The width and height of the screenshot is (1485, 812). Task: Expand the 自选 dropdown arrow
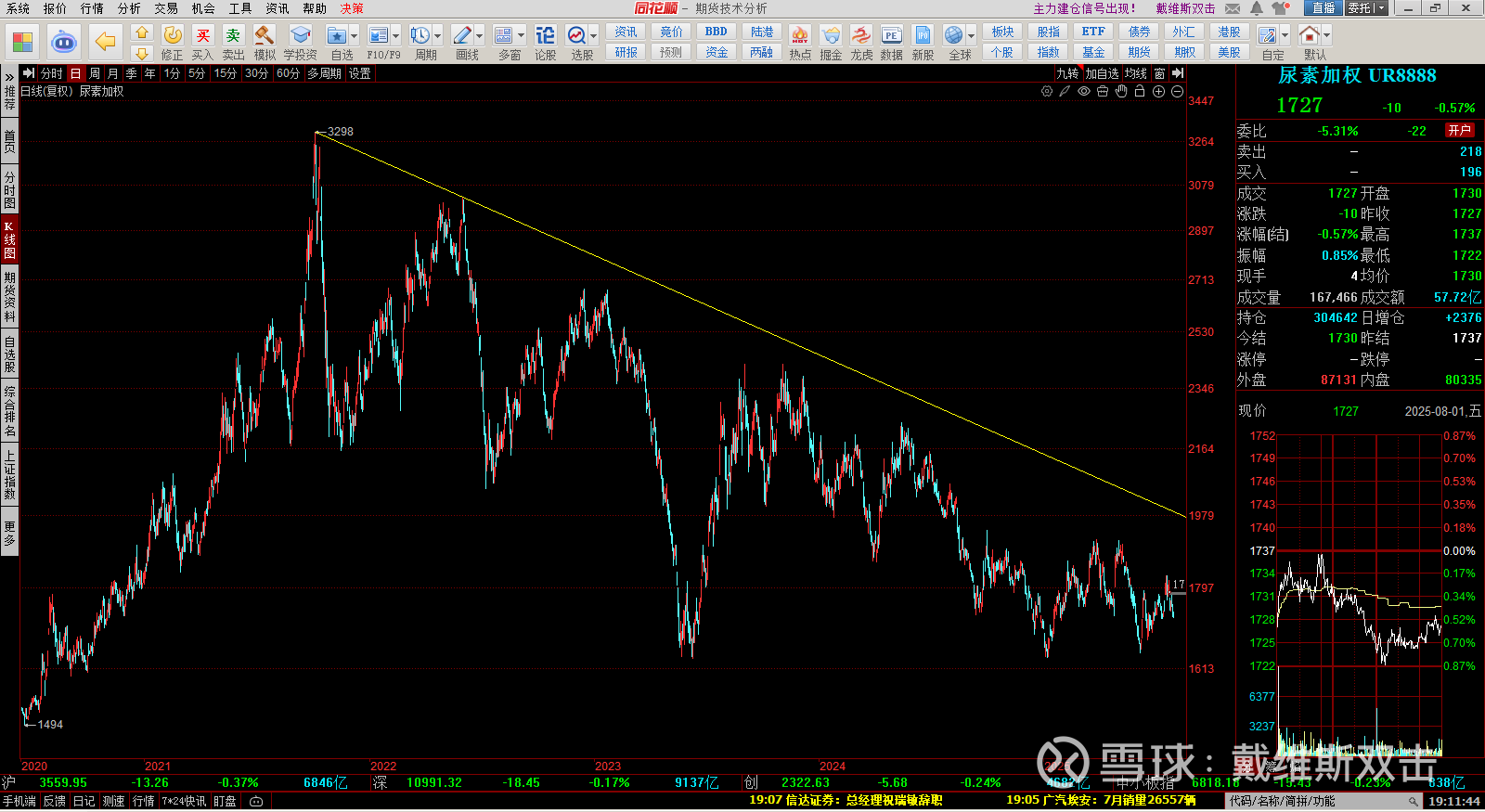[x=355, y=36]
